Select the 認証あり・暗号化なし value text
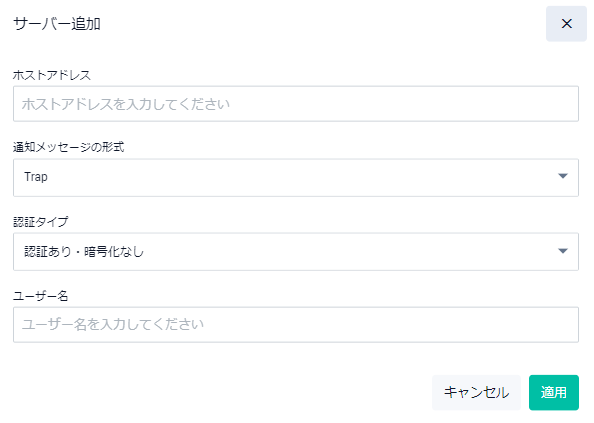The height and width of the screenshot is (423, 594). click(84, 251)
